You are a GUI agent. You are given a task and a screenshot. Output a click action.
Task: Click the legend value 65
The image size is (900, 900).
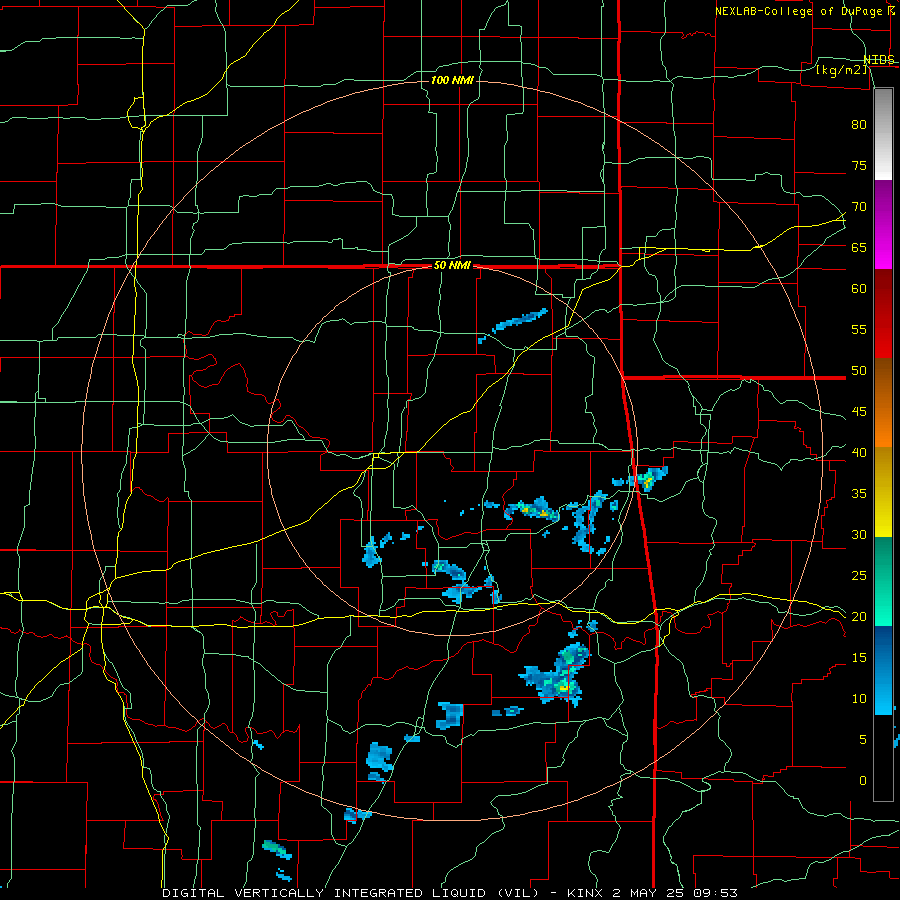[x=859, y=247]
